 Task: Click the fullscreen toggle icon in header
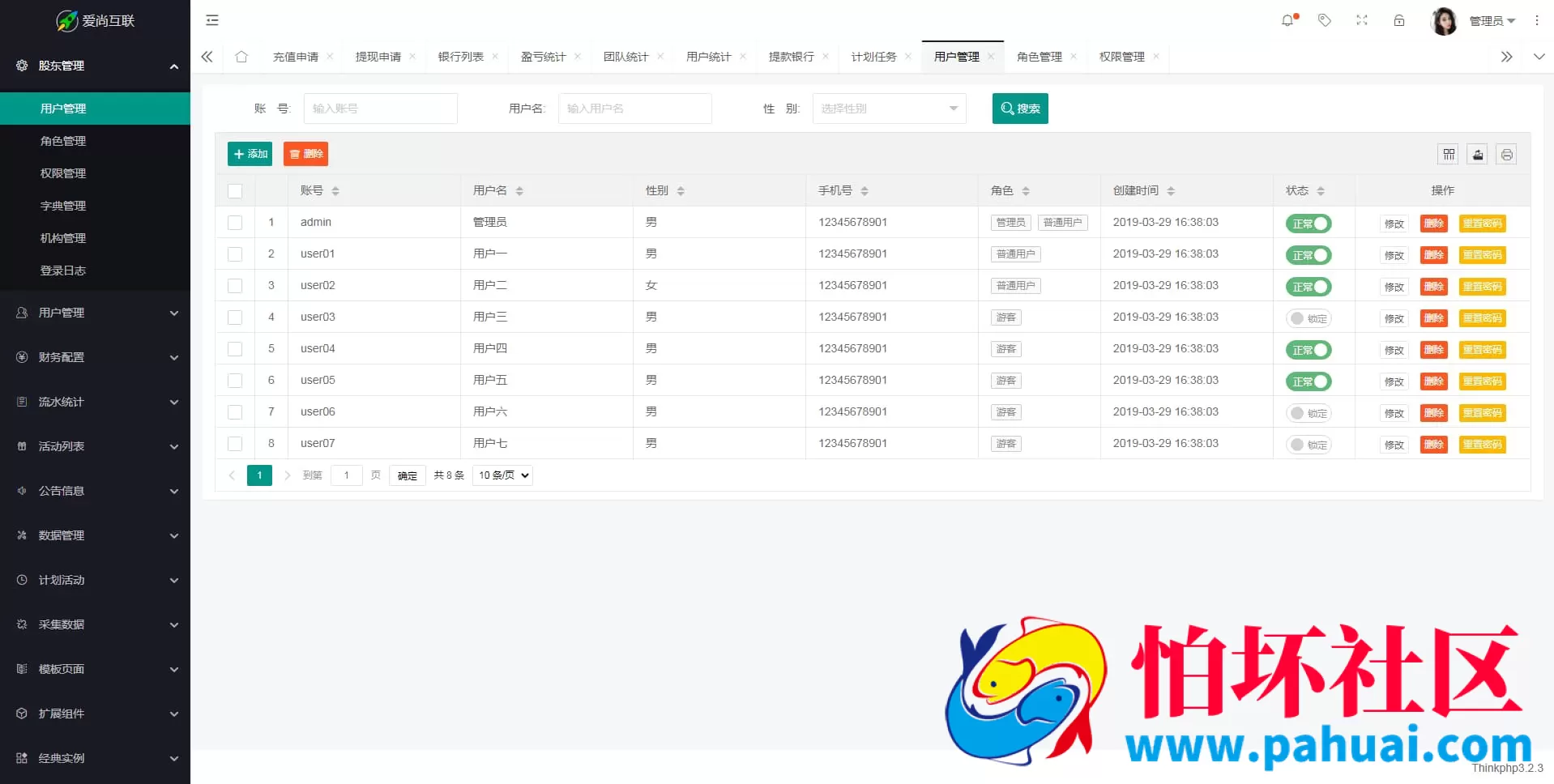(1362, 19)
